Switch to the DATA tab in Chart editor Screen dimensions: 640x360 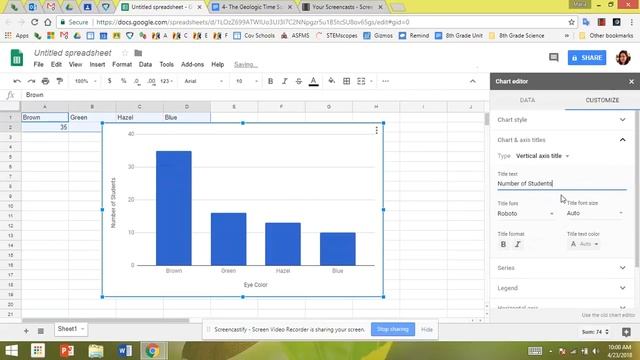click(x=527, y=100)
